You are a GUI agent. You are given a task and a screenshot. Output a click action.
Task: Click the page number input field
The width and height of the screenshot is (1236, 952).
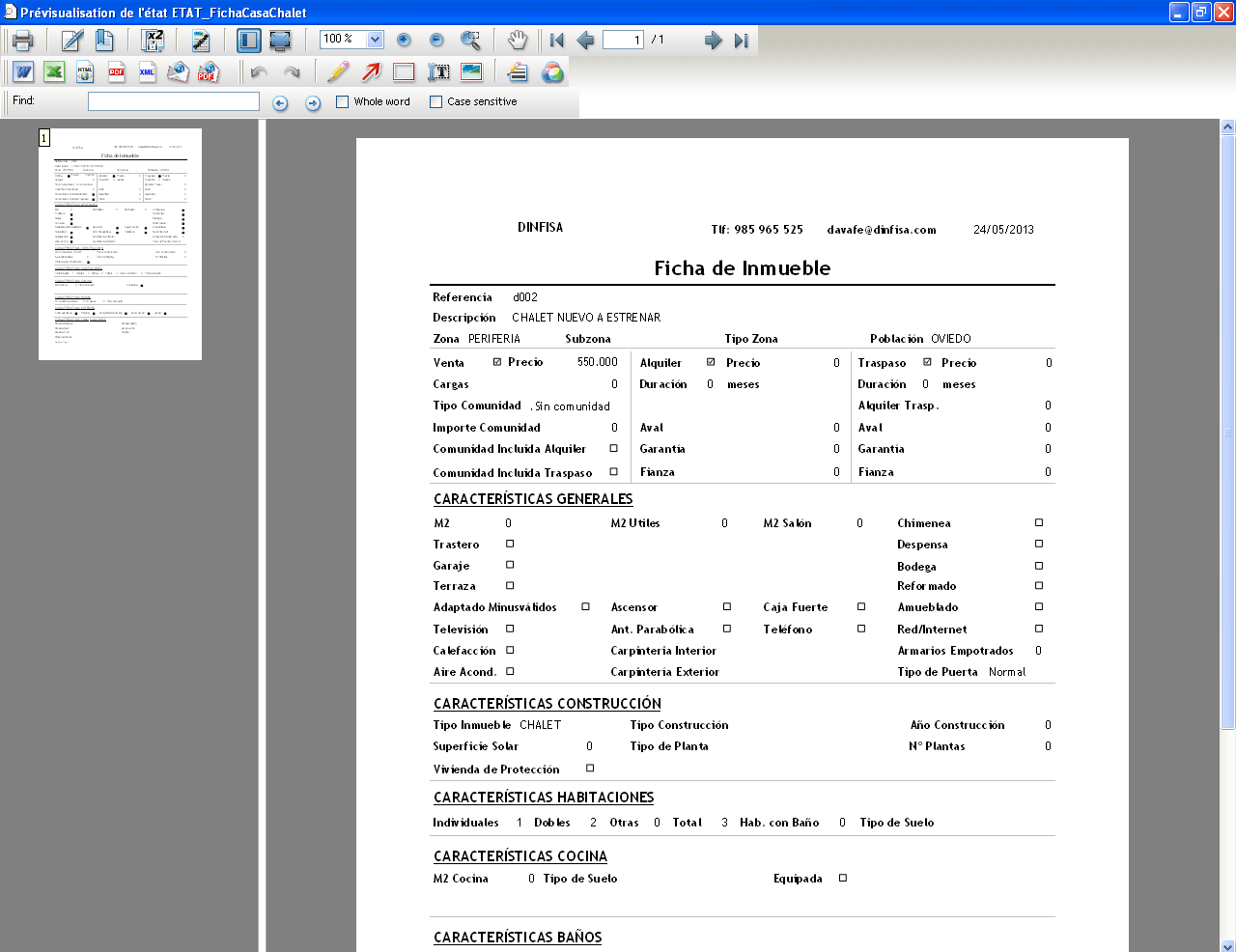click(623, 40)
